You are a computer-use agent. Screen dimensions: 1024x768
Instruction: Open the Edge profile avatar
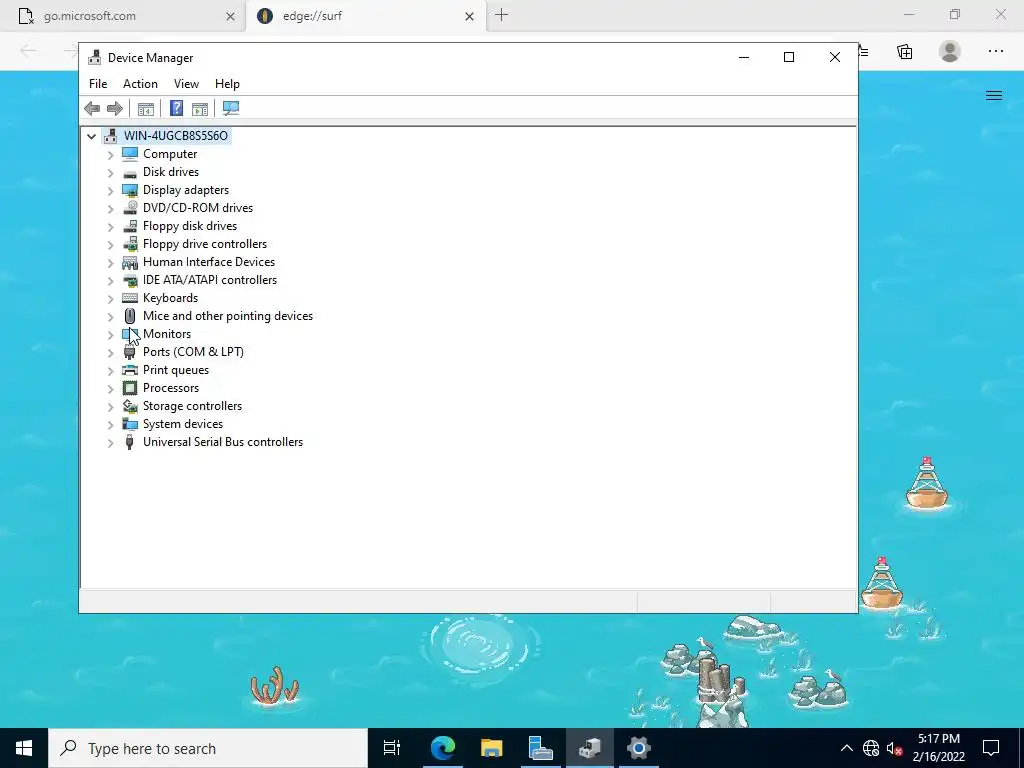point(950,51)
